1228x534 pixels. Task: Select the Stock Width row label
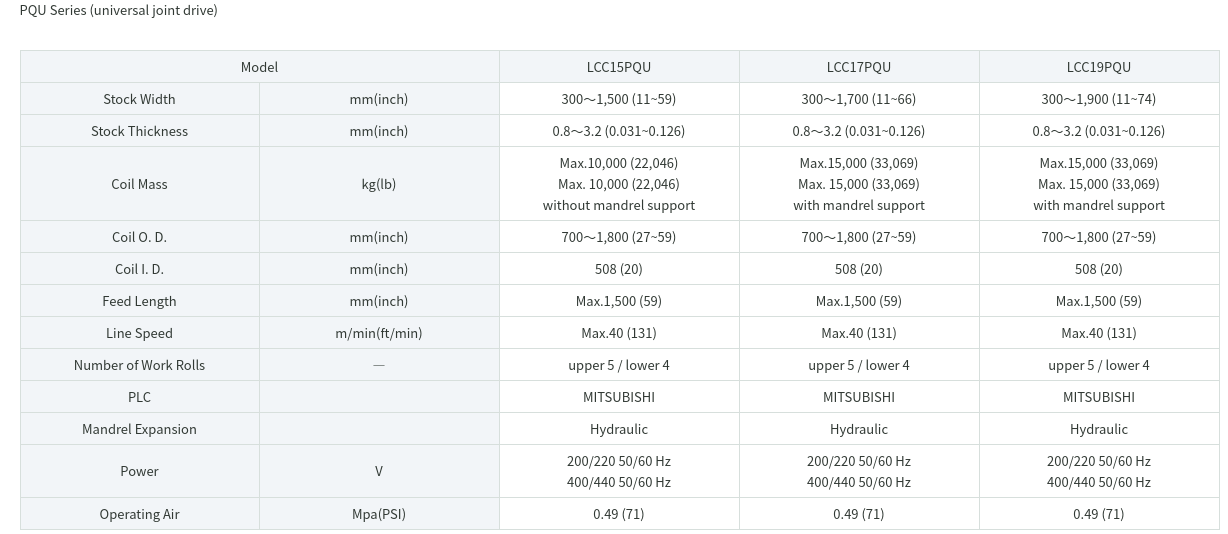pos(140,99)
